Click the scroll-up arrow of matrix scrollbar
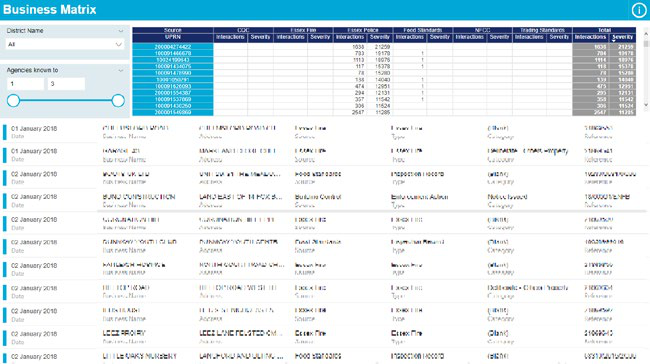This screenshot has width=650, height=364. [x=646, y=33]
